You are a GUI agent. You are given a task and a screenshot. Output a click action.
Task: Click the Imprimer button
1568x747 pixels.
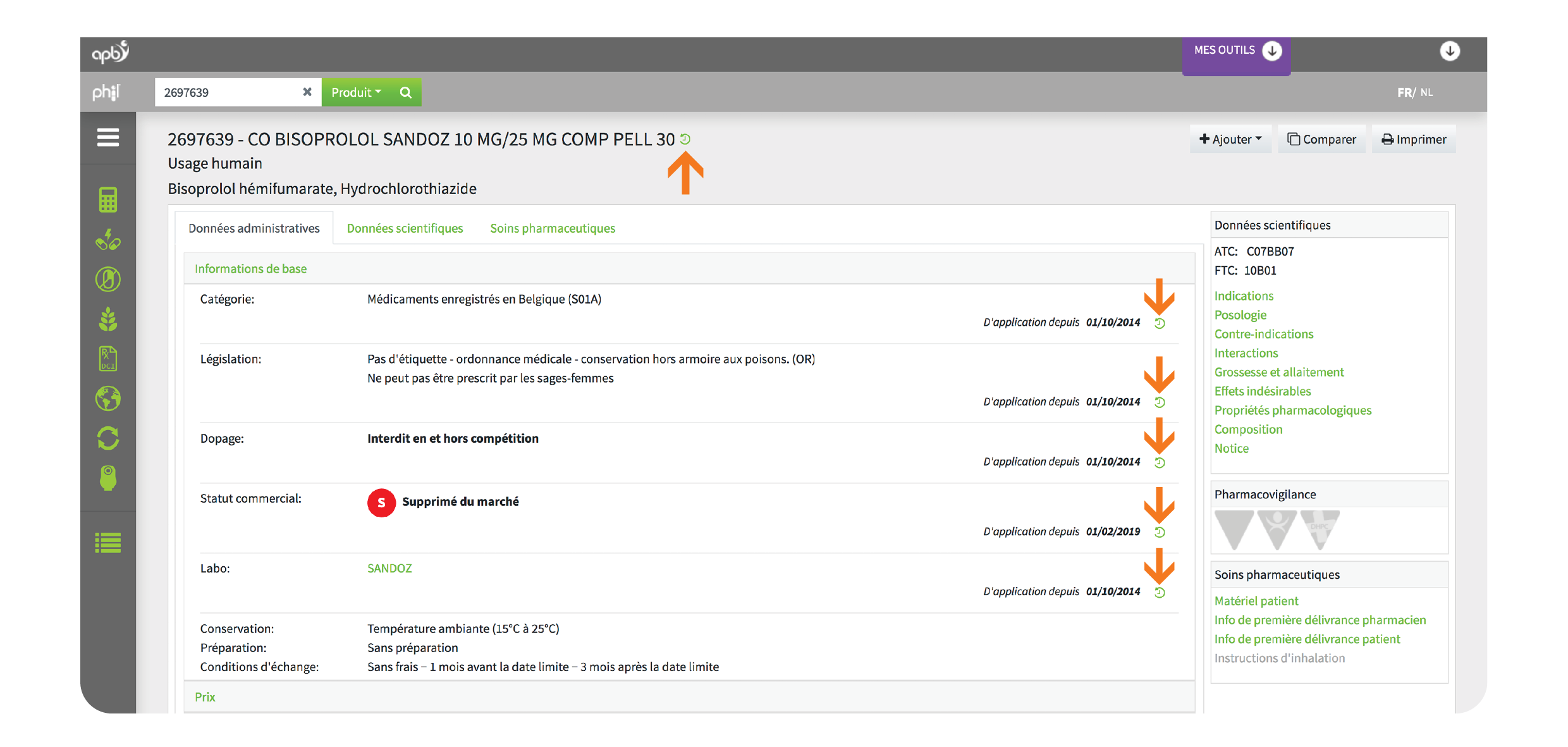[x=1414, y=139]
